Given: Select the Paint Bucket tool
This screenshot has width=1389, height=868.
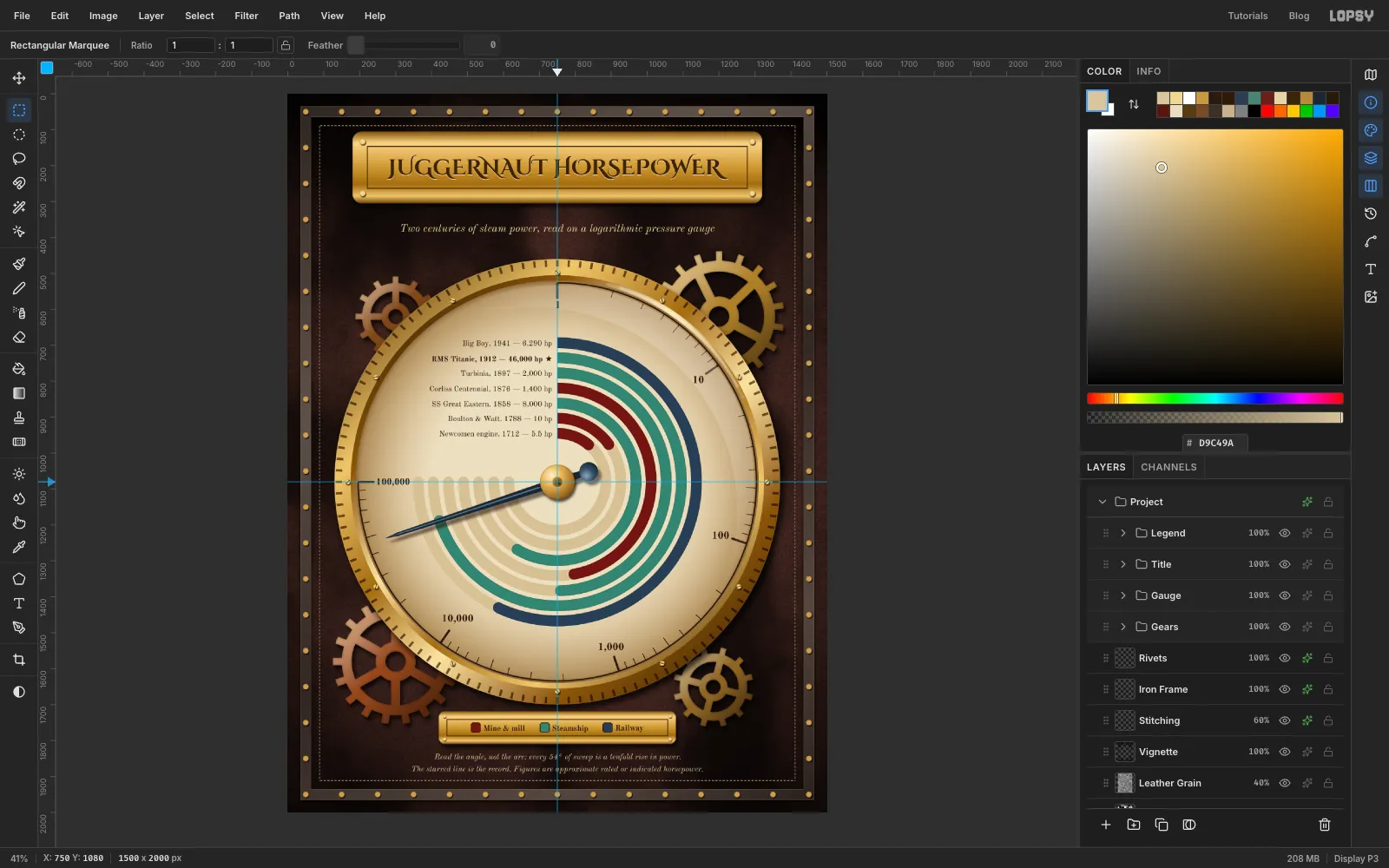Looking at the screenshot, I should (19, 369).
